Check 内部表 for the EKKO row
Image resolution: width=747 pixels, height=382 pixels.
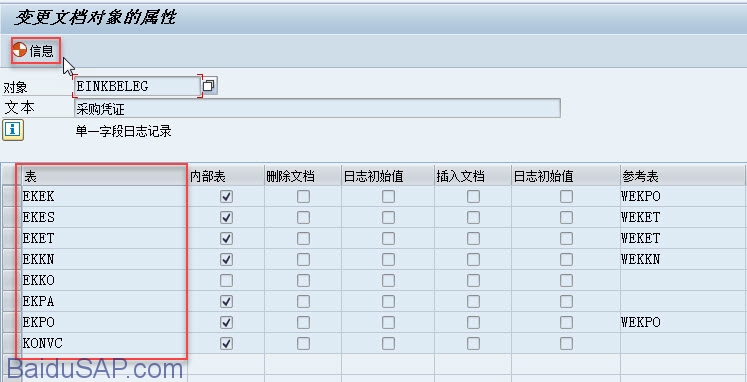coord(226,280)
